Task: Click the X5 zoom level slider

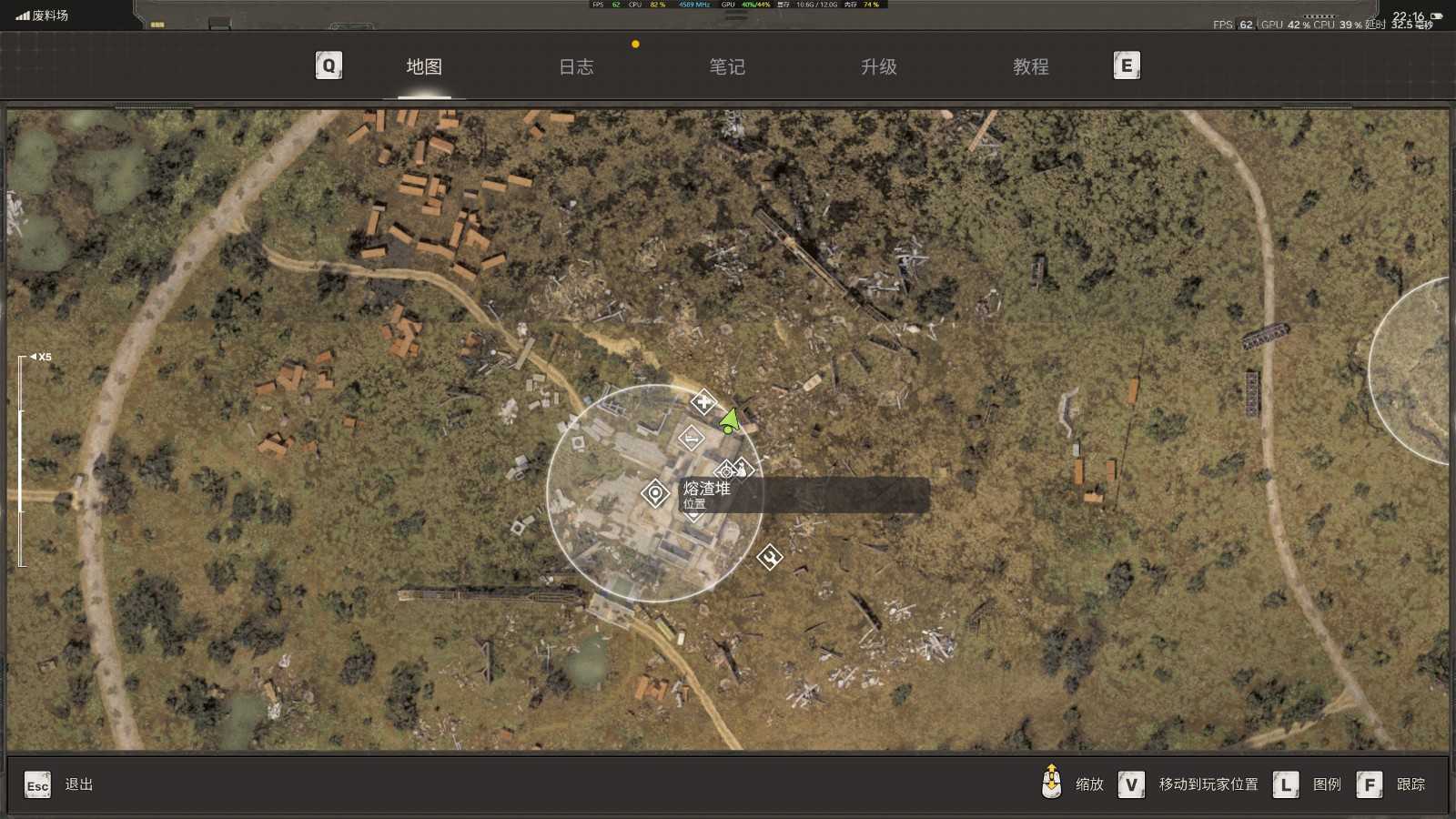Action: [22, 461]
